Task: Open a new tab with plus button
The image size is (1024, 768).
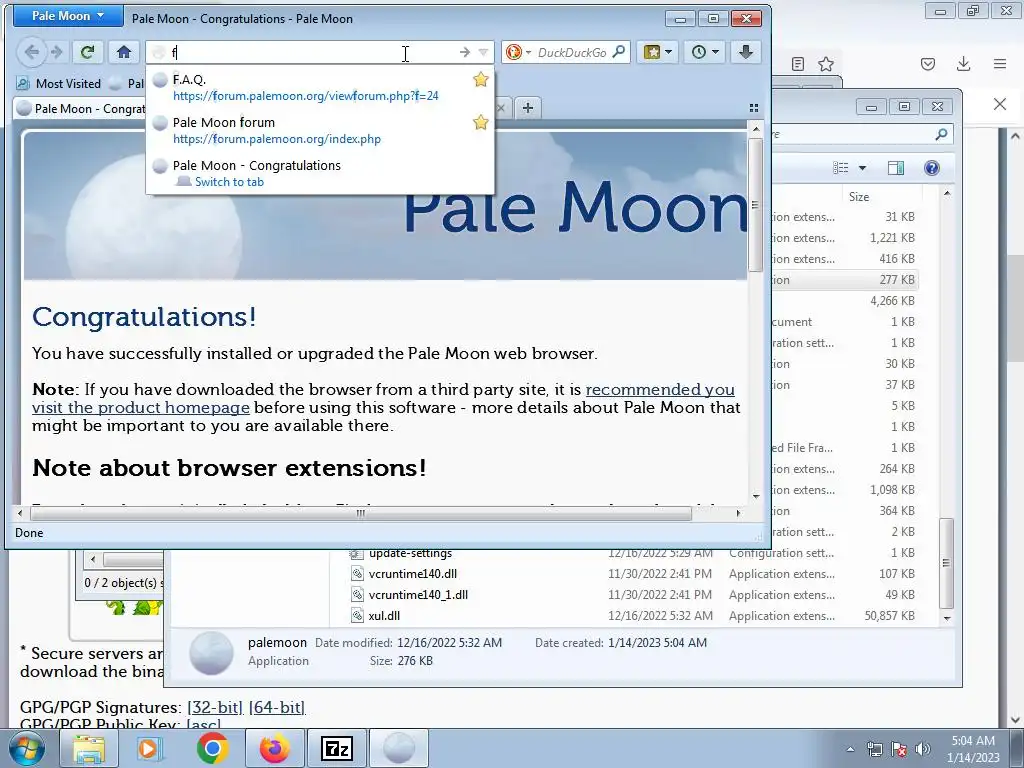Action: [528, 108]
